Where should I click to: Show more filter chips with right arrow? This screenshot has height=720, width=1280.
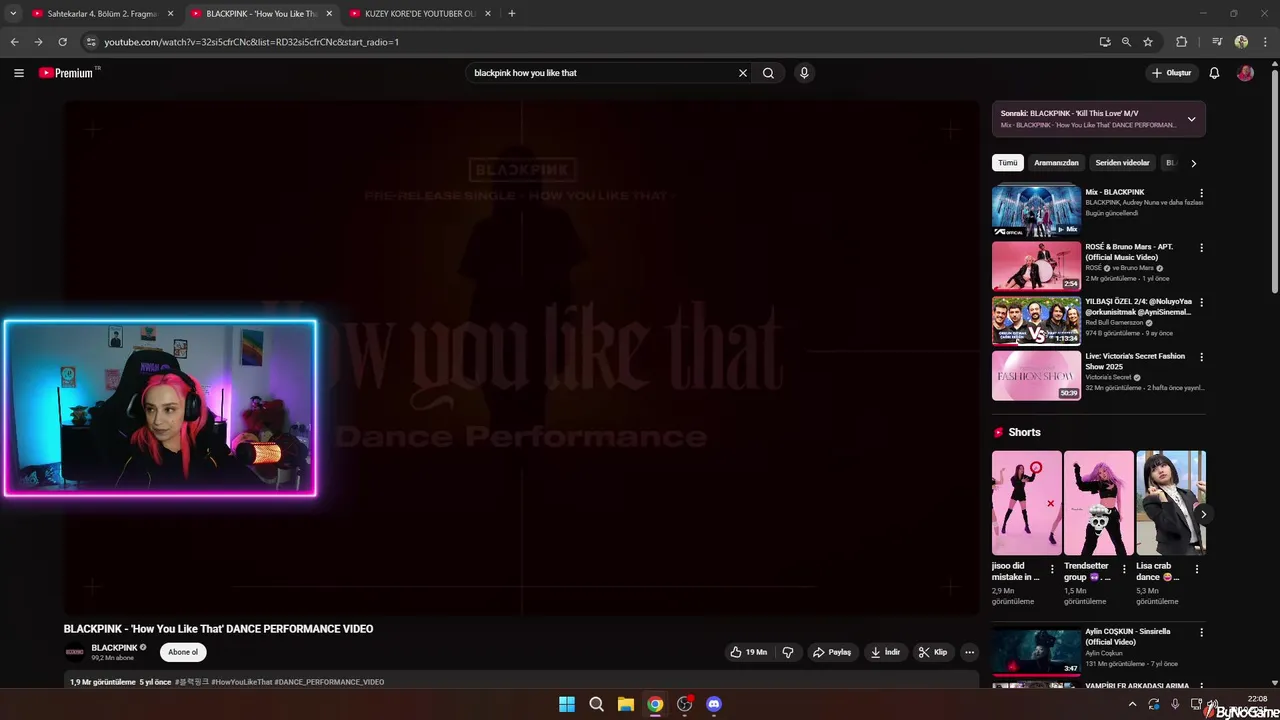[1193, 163]
